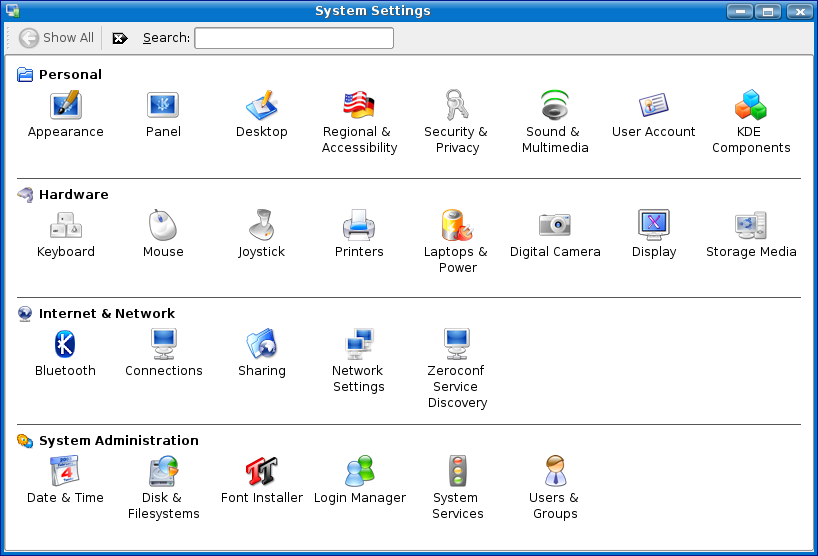Viewport: 818px width, 556px height.
Task: Click the Digital Camera icon
Action: coord(555,225)
